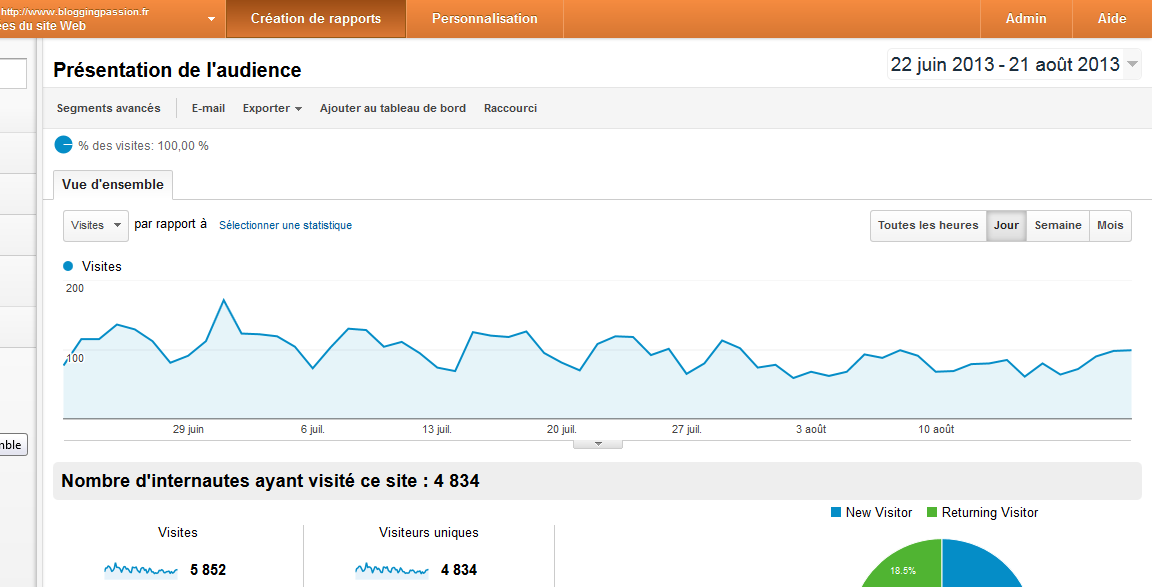Click the 4 834 unique visitors value
This screenshot has height=587, width=1152.
coord(458,569)
